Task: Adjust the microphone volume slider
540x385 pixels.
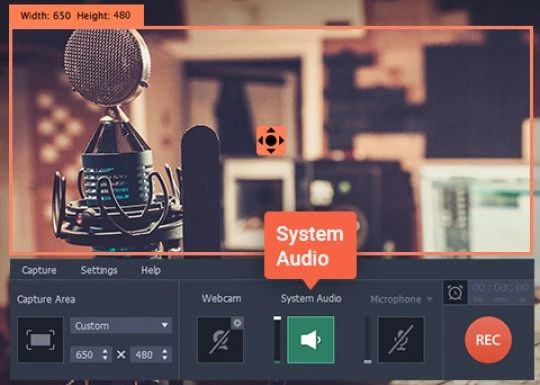Action: [x=368, y=340]
